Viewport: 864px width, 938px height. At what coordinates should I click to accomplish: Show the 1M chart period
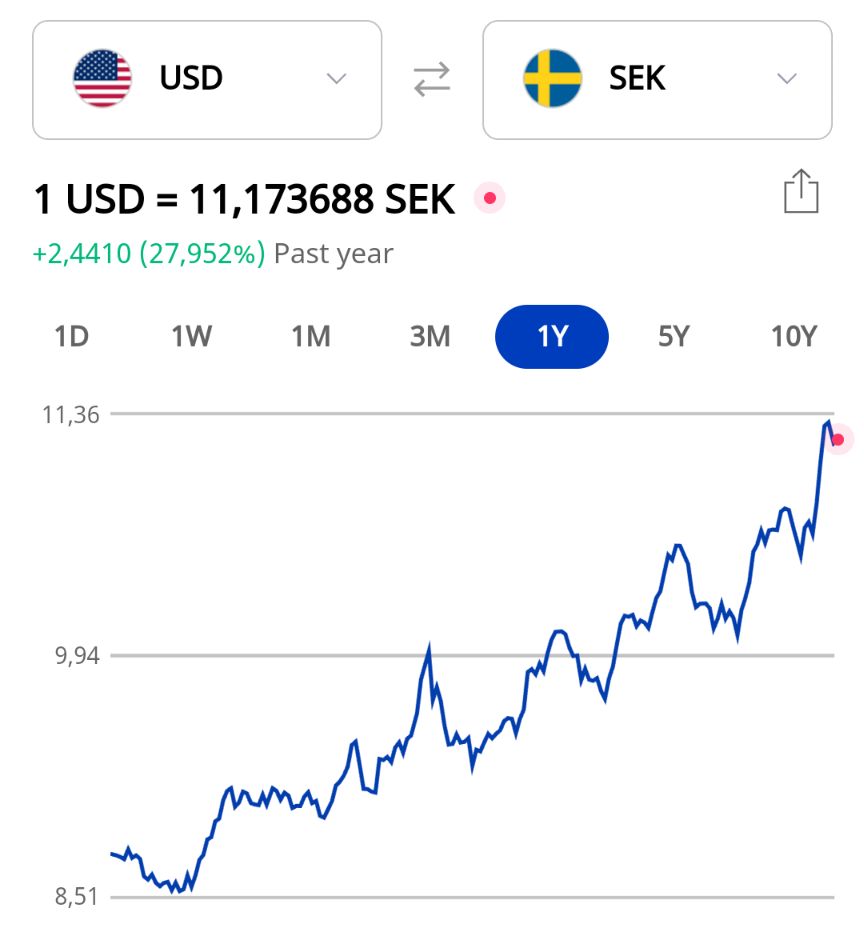click(x=311, y=337)
